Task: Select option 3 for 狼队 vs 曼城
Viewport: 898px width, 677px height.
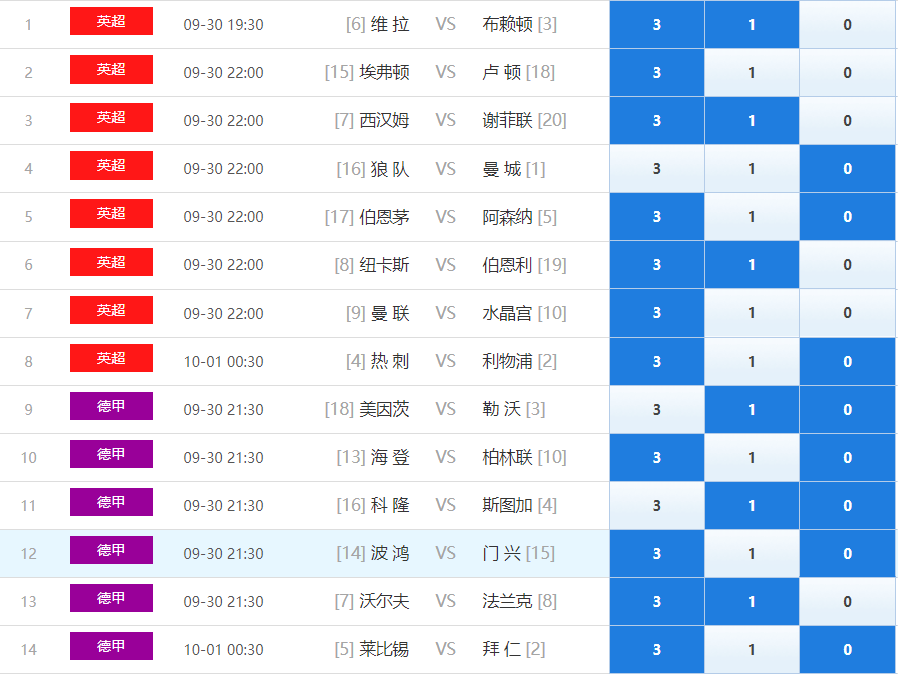Action: click(x=657, y=168)
